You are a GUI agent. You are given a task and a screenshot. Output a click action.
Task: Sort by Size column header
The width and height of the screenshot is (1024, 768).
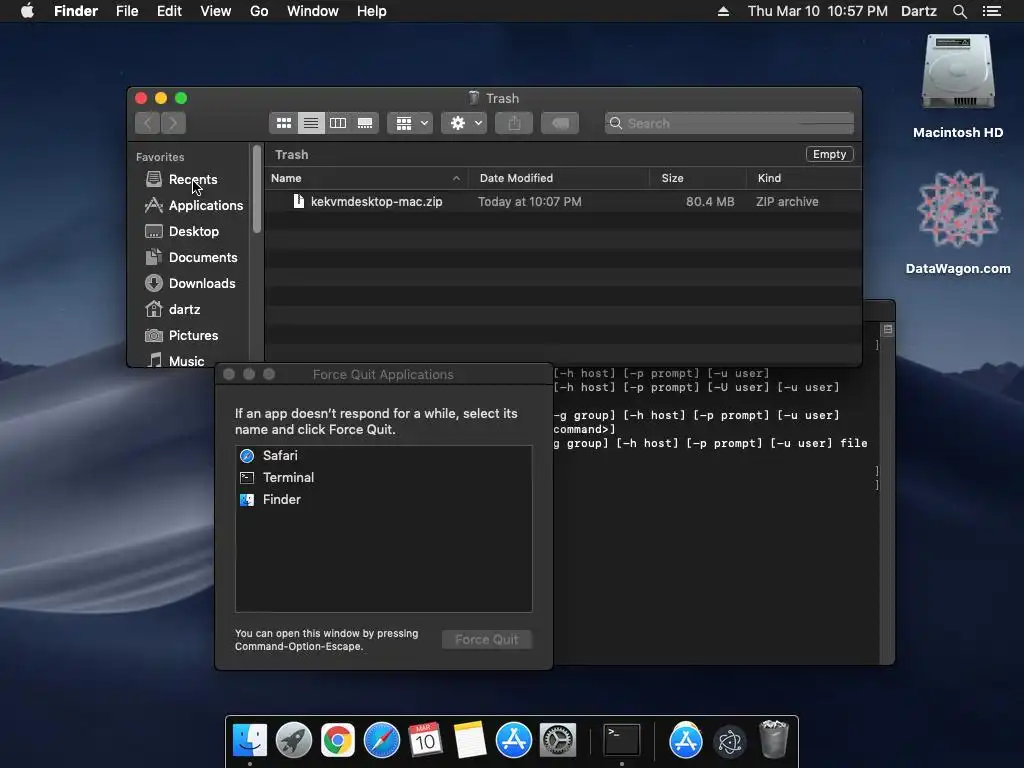click(x=698, y=178)
